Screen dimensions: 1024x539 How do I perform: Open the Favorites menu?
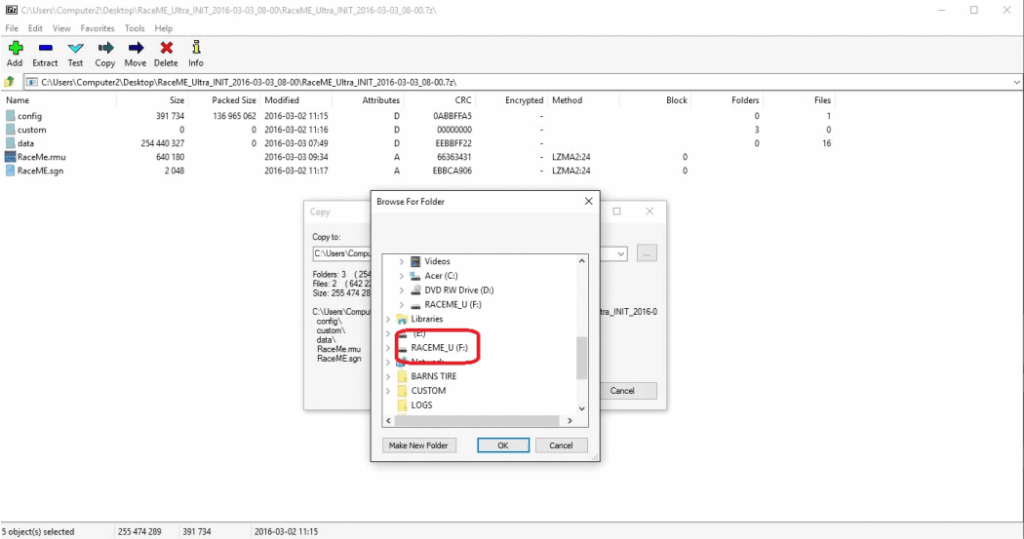point(97,29)
